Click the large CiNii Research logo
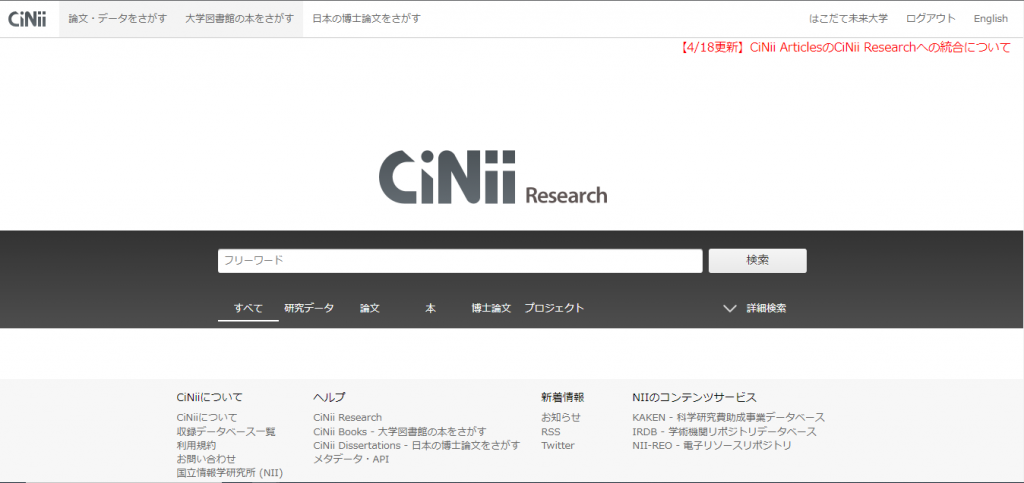 point(493,178)
